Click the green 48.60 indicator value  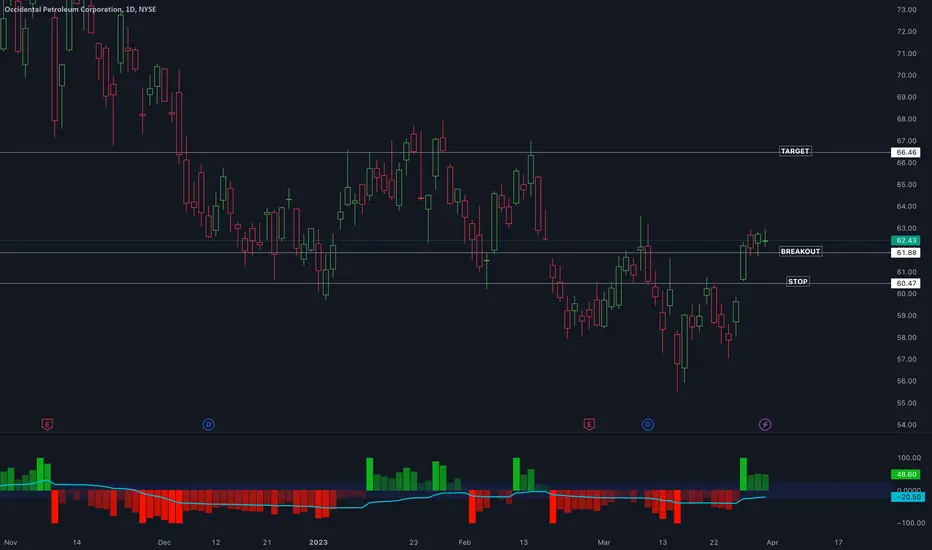906,474
